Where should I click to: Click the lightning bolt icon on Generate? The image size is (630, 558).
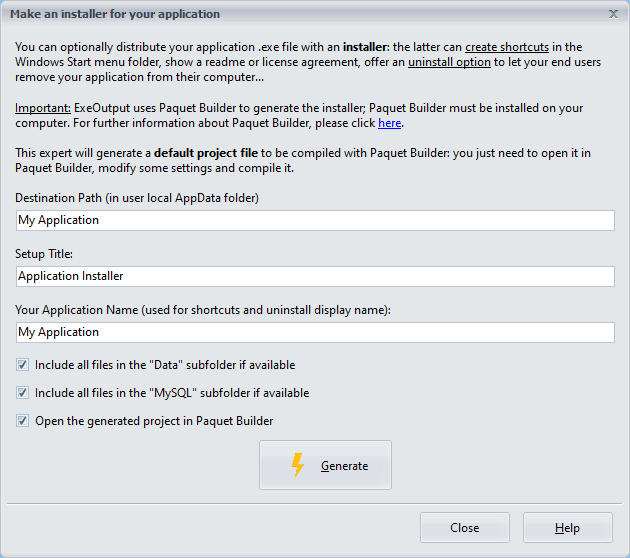point(297,465)
